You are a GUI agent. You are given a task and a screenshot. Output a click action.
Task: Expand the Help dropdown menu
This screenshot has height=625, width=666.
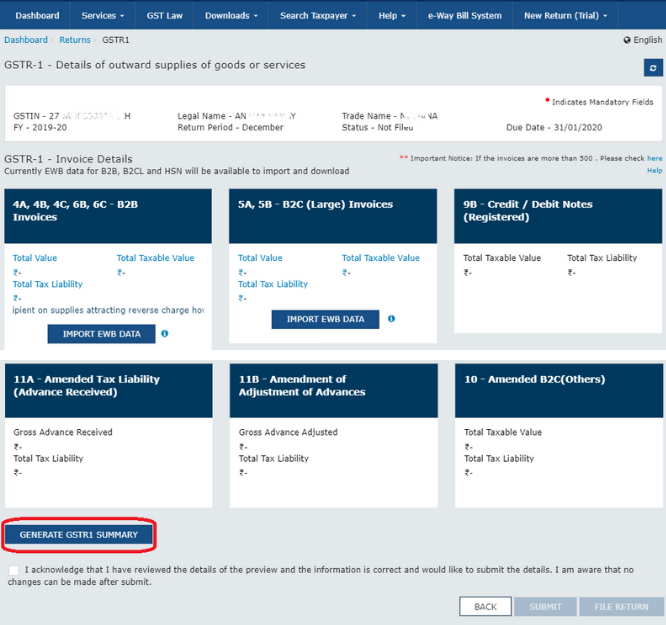[392, 16]
